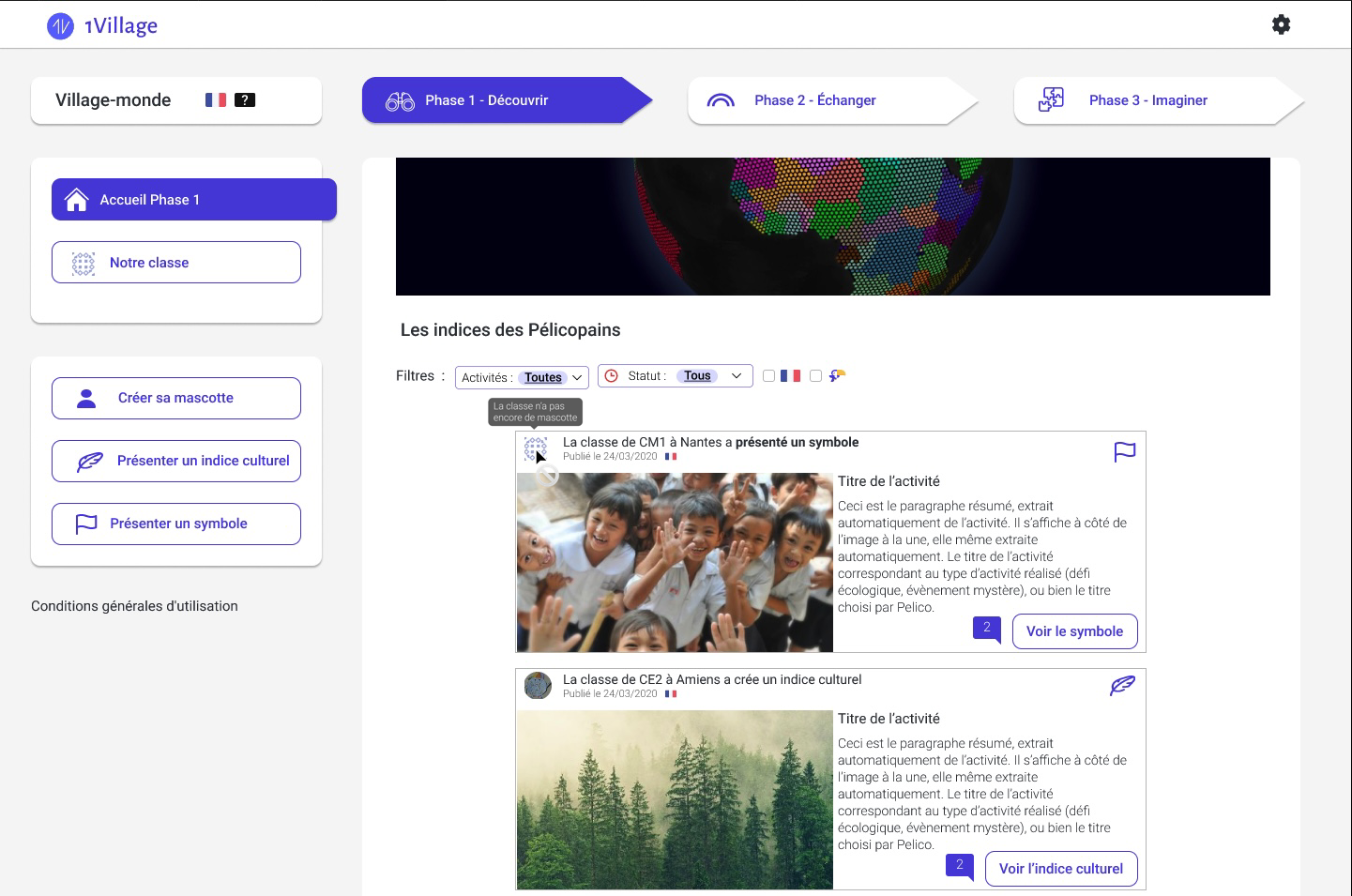This screenshot has width=1352, height=896.
Task: Switch to Phase 1 - Découvrir tab
Action: 507,100
